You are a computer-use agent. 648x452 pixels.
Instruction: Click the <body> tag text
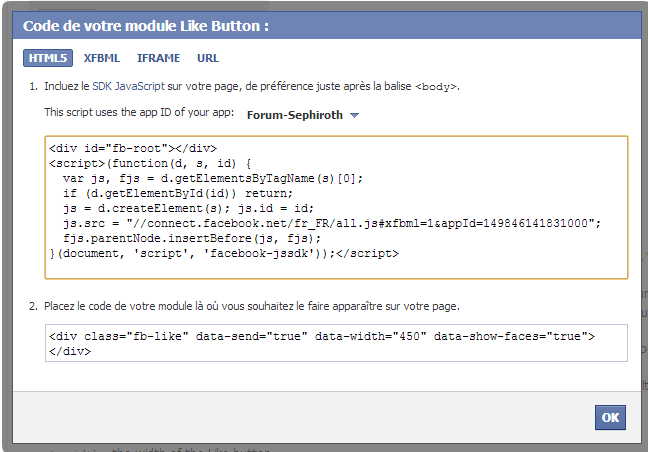[x=436, y=87]
